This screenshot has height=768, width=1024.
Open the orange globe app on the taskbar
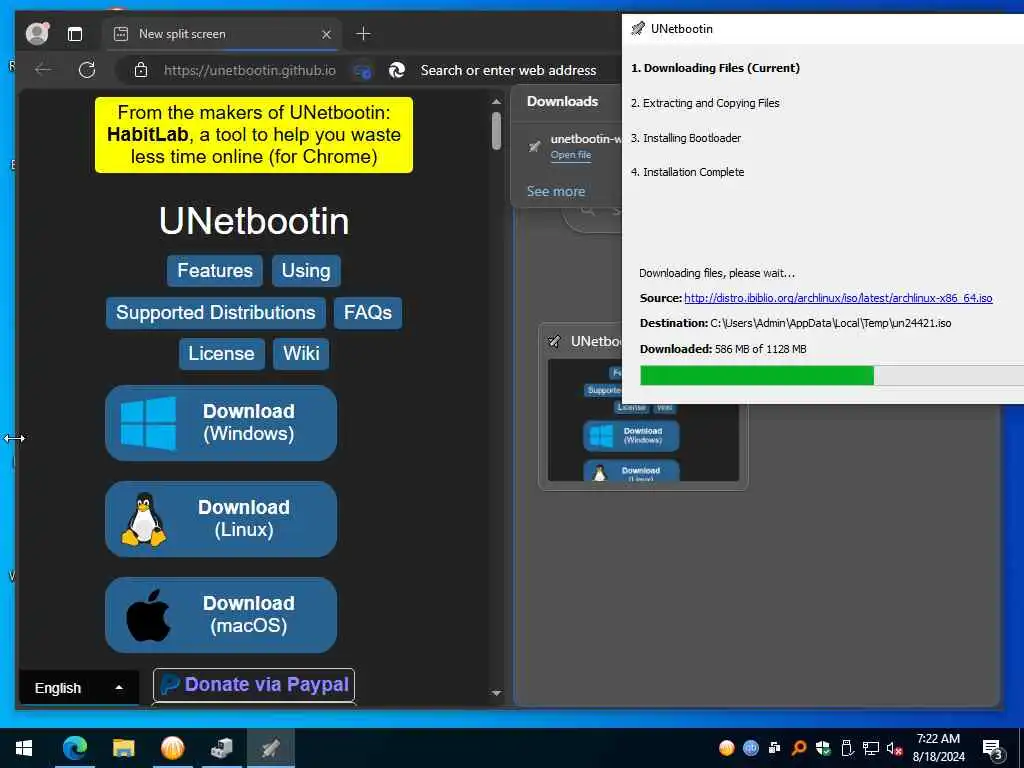[x=172, y=748]
